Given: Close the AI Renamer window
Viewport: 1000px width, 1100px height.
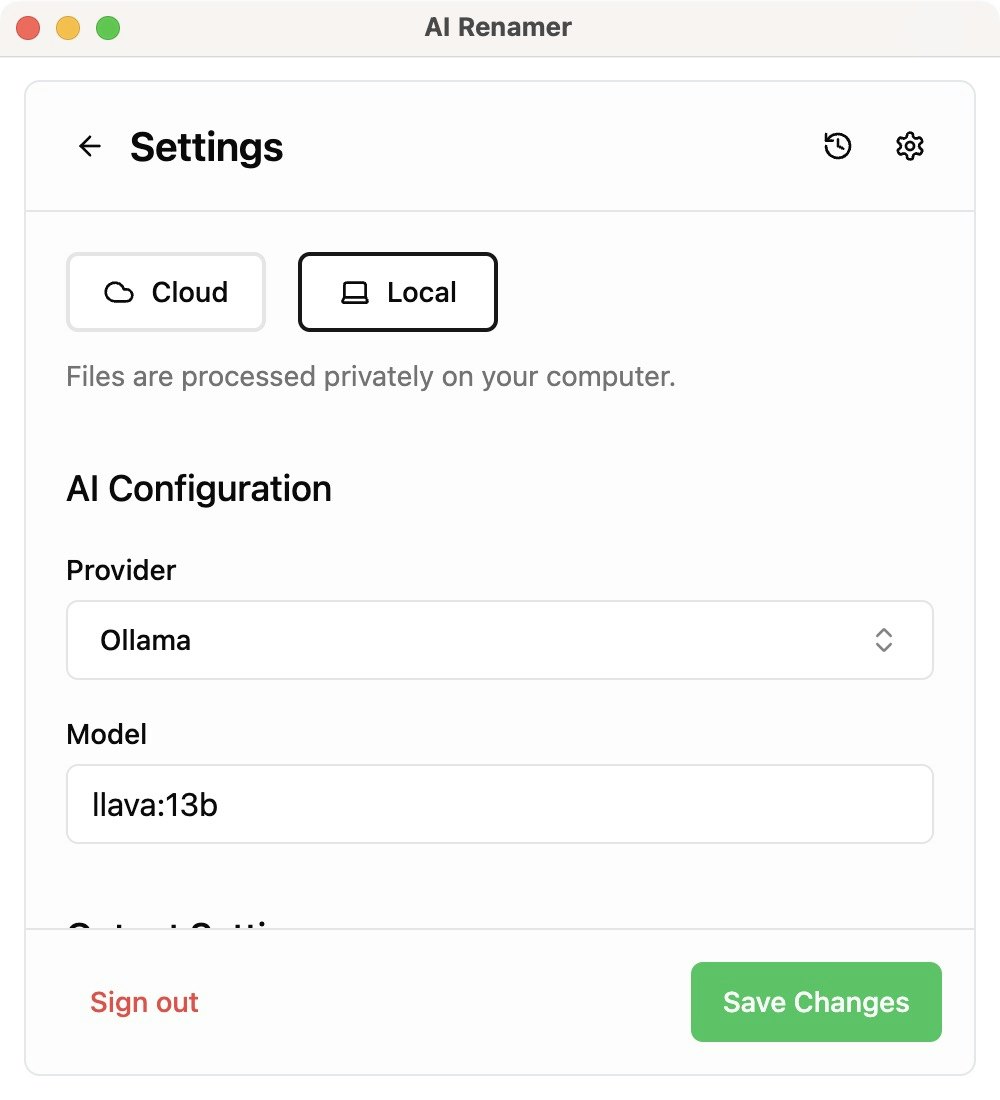Looking at the screenshot, I should 28,28.
